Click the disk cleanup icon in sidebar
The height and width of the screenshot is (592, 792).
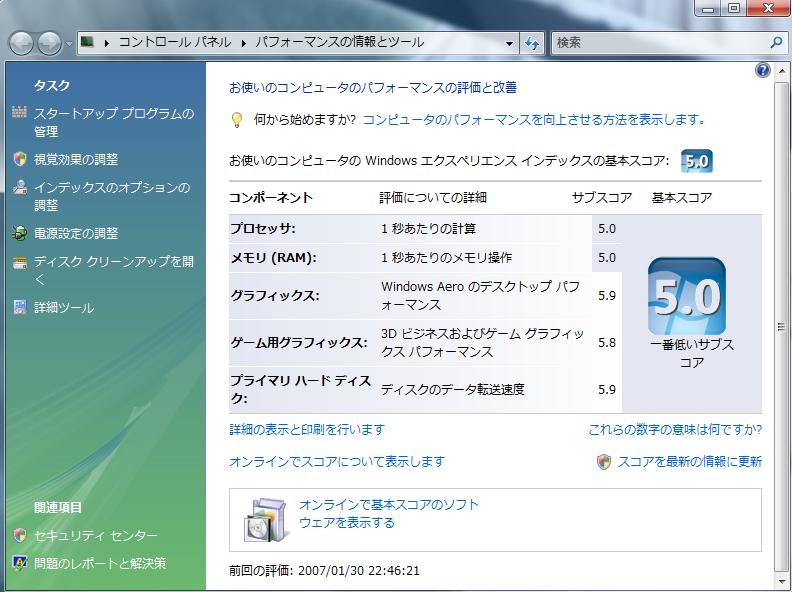coord(19,263)
